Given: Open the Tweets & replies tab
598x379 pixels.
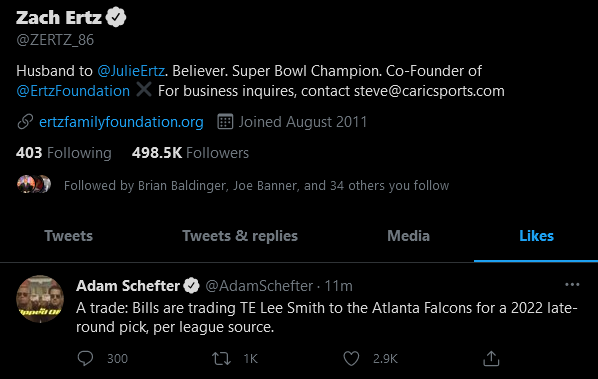Looking at the screenshot, I should click(240, 236).
